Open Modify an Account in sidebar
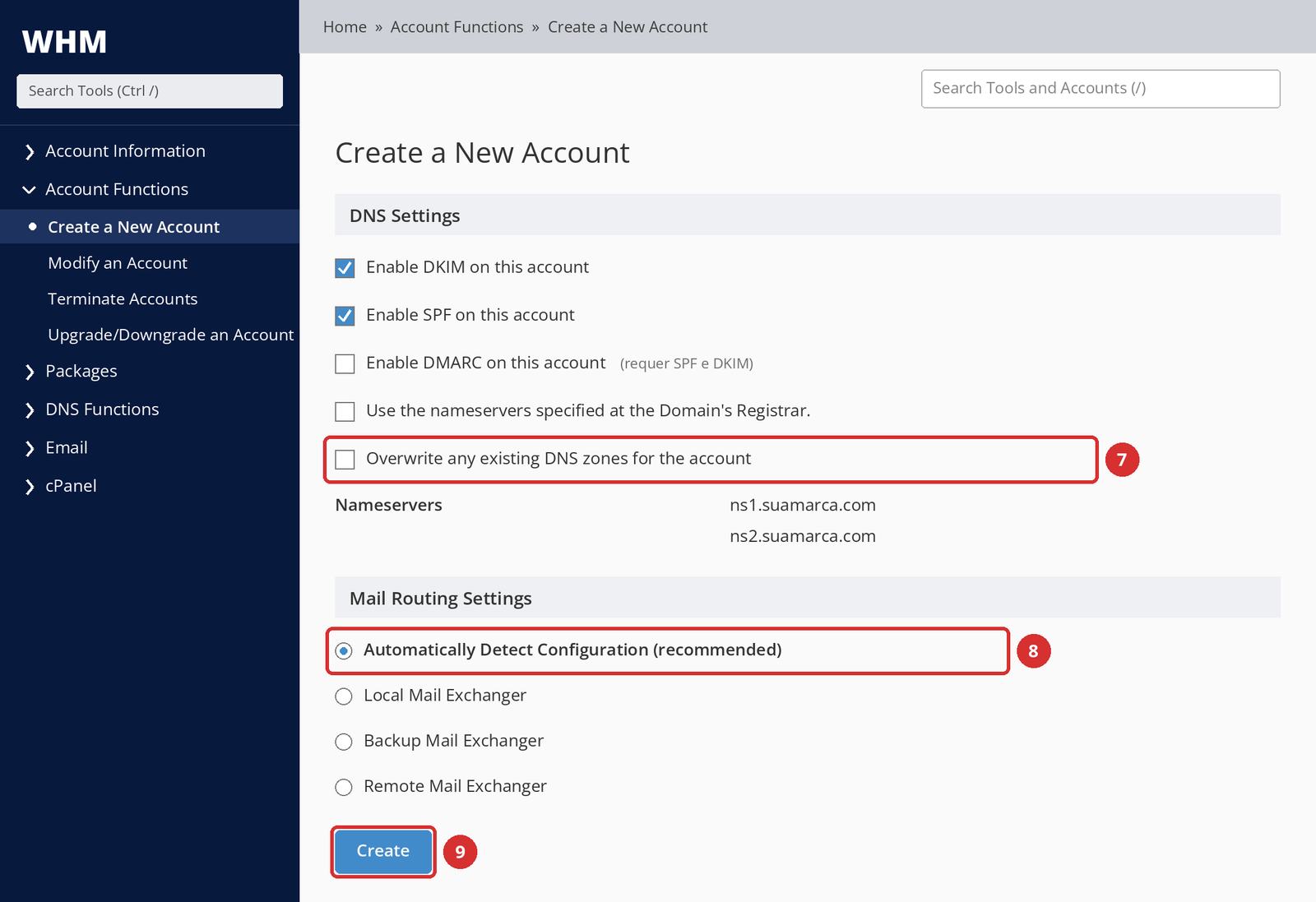The width and height of the screenshot is (1316, 902). tap(118, 263)
